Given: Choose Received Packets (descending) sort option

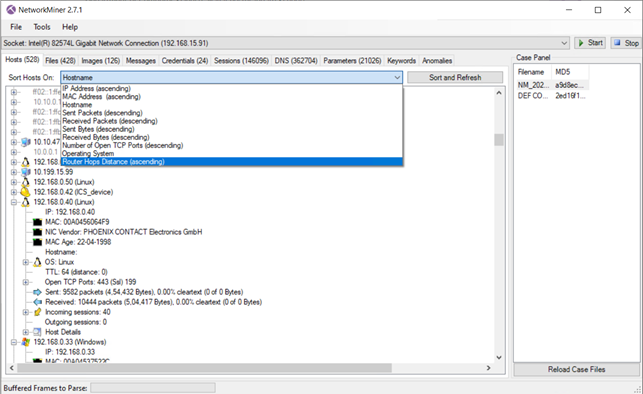Looking at the screenshot, I should pos(232,121).
